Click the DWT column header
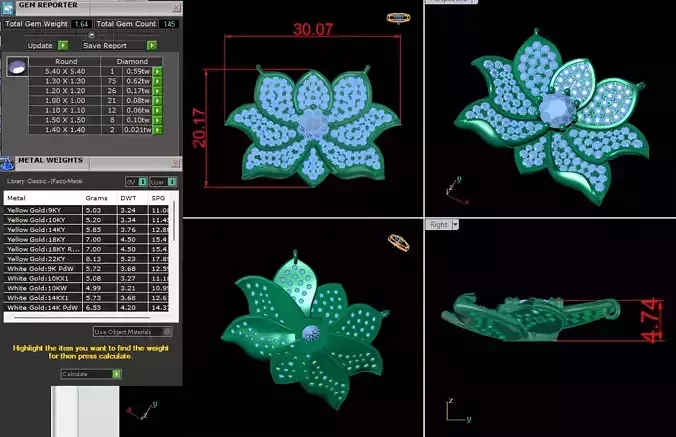Image resolution: width=676 pixels, height=437 pixels. pos(132,198)
